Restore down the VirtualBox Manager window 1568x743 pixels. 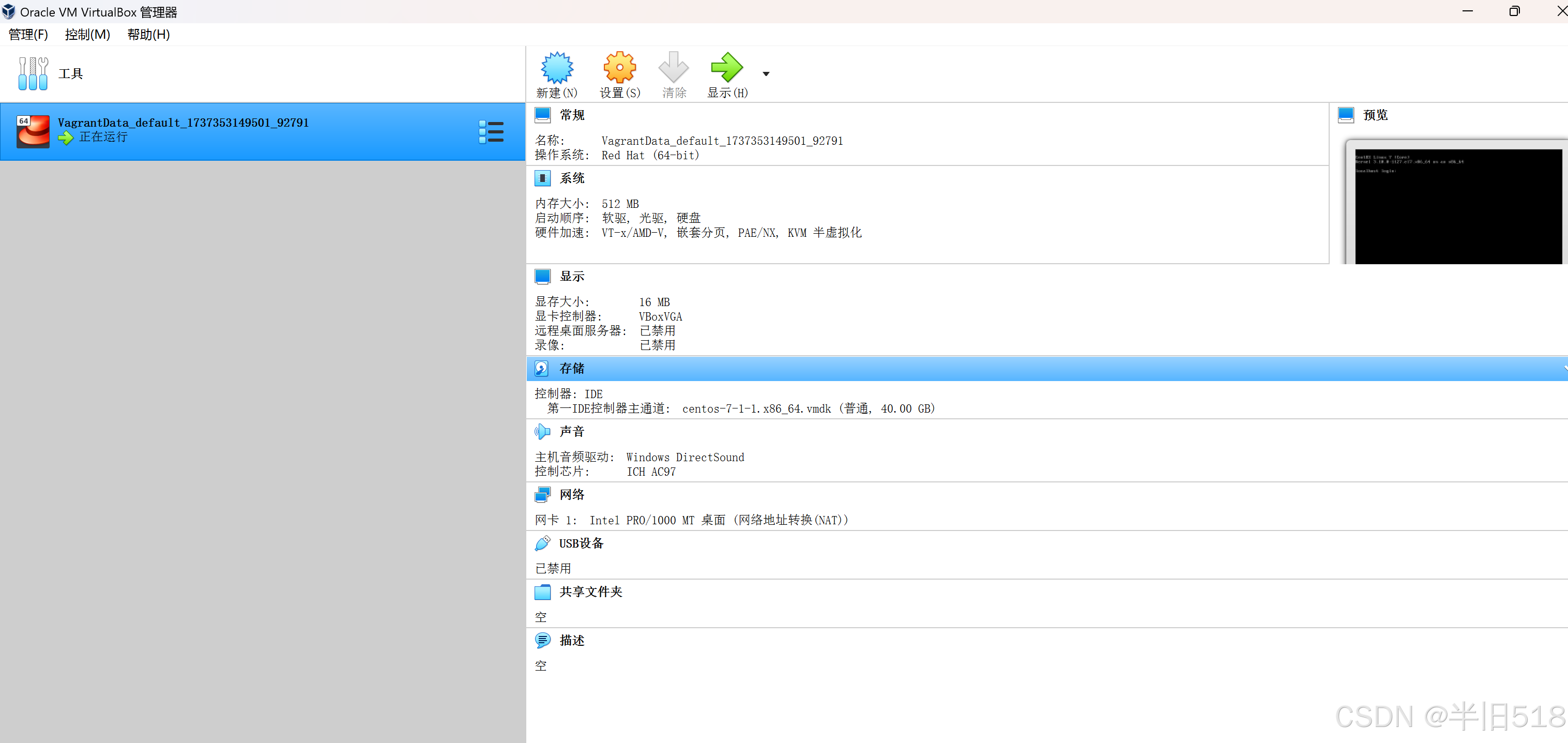point(1514,11)
